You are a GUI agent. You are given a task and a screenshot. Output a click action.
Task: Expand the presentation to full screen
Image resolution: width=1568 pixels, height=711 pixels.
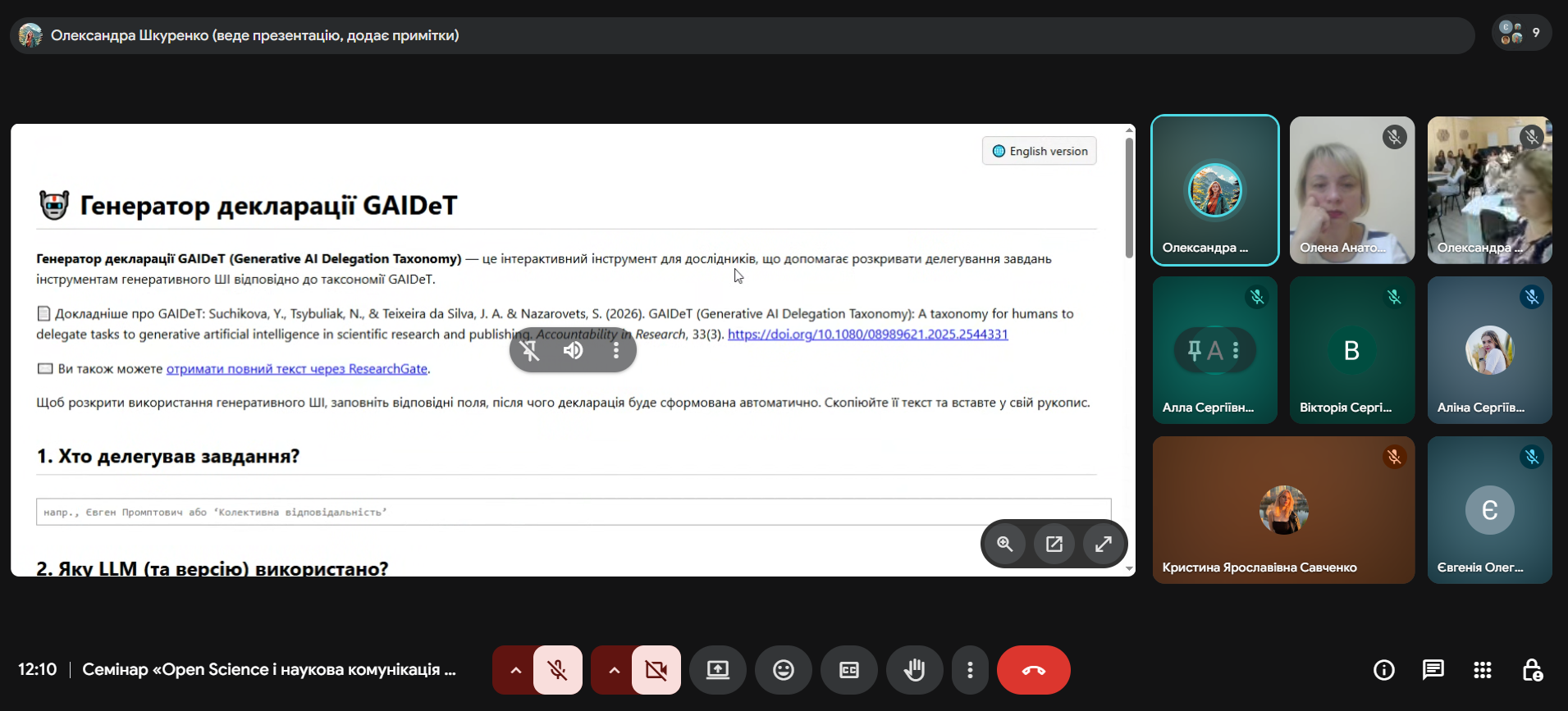point(1104,544)
